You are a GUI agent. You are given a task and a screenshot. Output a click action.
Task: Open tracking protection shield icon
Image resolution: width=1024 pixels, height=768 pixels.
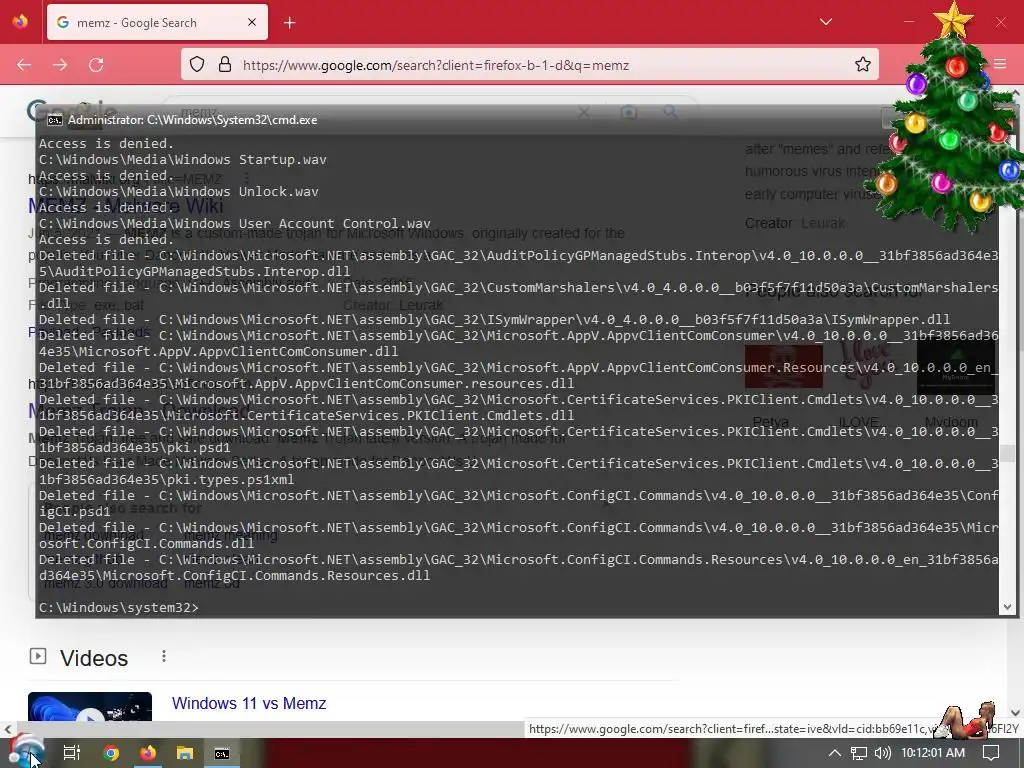(x=197, y=64)
